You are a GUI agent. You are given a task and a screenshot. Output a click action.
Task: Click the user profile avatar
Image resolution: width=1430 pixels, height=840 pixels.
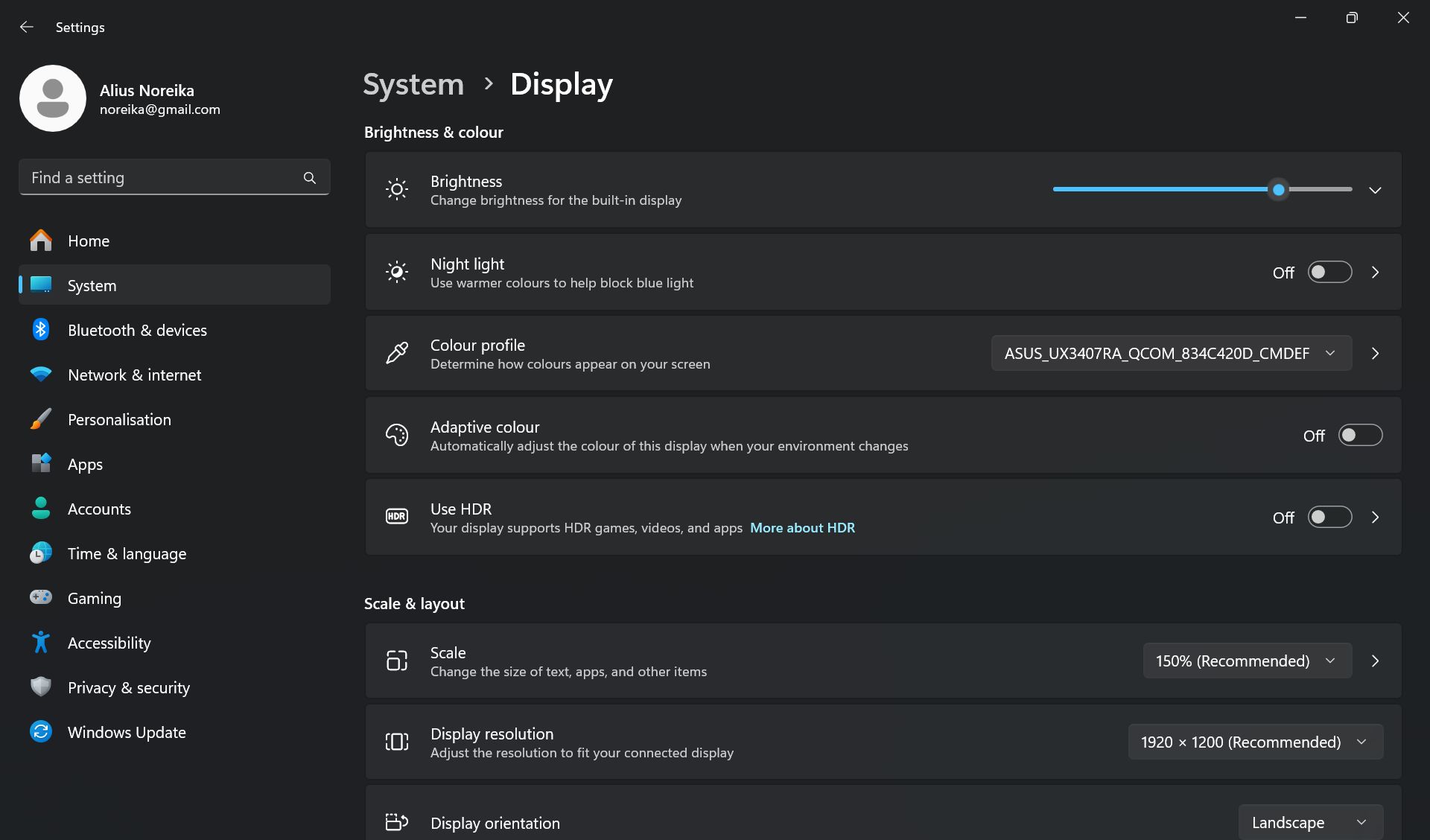click(x=53, y=98)
